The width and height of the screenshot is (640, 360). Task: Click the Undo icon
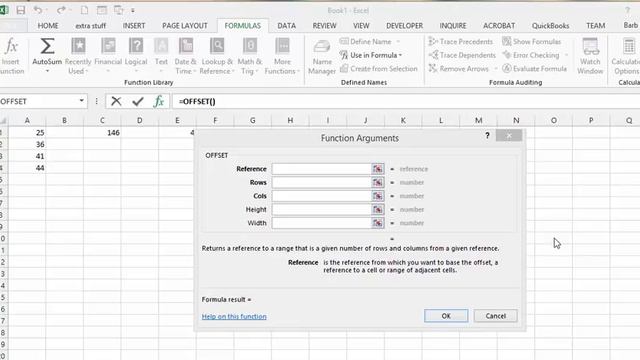(38, 10)
